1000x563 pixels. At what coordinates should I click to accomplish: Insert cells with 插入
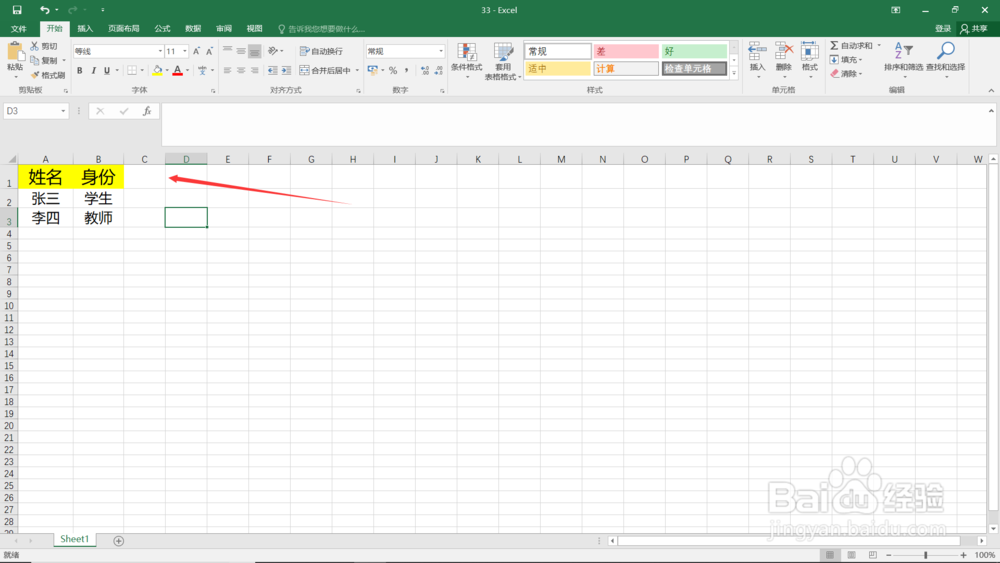click(757, 59)
